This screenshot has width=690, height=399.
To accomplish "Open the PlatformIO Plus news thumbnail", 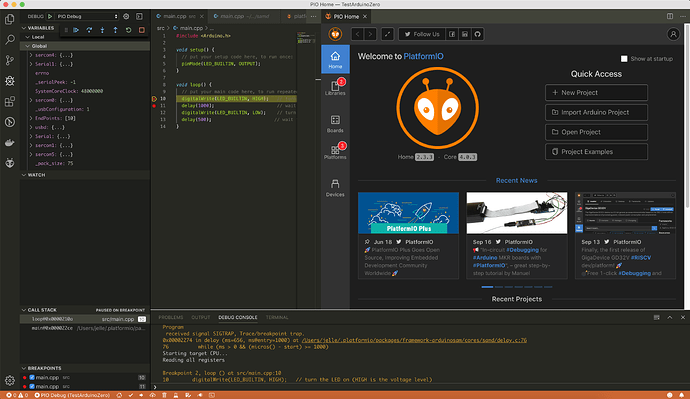I will (x=408, y=213).
